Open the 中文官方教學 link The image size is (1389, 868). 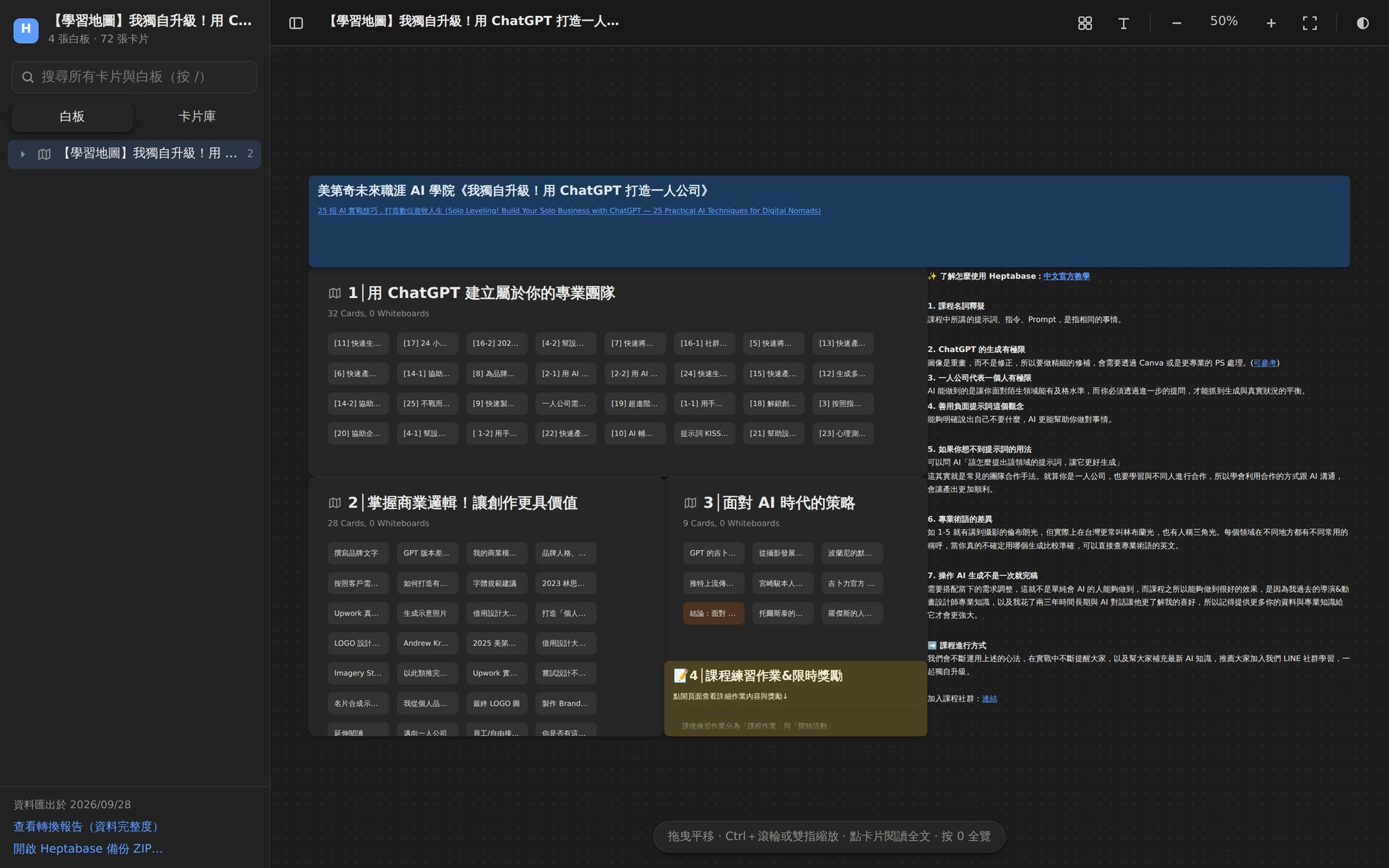pos(1066,276)
